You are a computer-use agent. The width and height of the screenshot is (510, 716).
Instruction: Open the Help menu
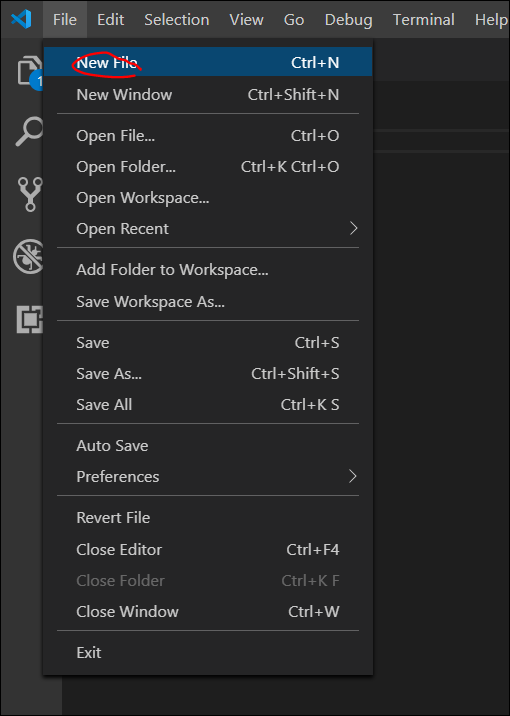[491, 20]
